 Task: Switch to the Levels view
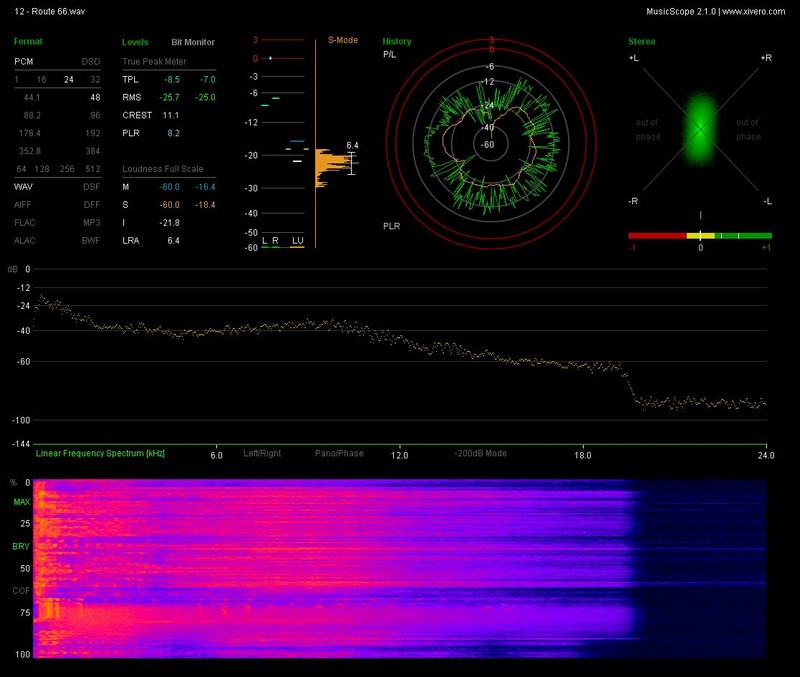[135, 42]
